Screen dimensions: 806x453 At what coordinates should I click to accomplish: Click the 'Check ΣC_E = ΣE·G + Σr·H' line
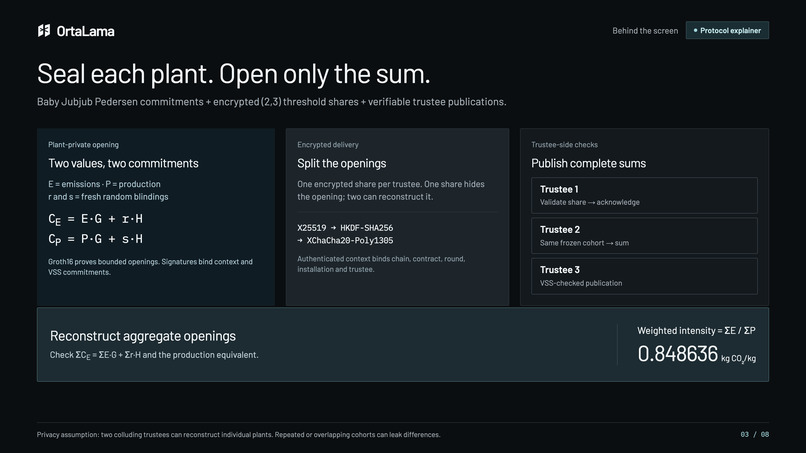[154, 355]
